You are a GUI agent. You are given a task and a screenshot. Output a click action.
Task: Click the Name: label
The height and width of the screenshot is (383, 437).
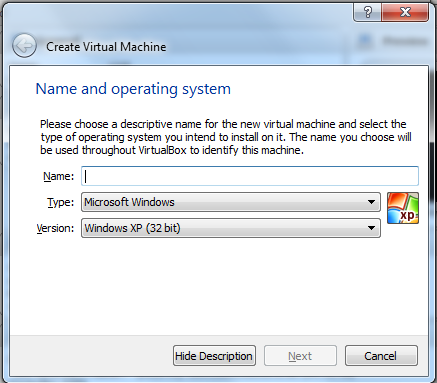click(59, 176)
